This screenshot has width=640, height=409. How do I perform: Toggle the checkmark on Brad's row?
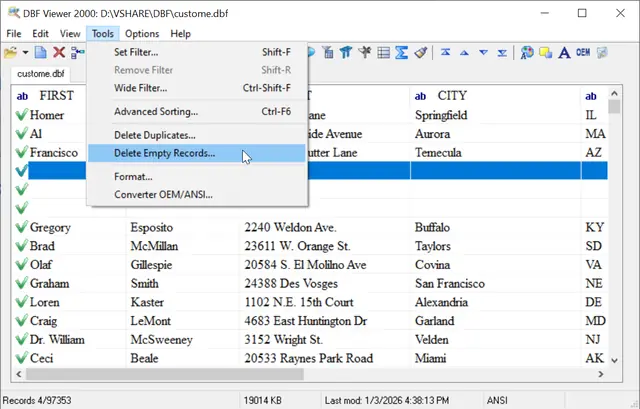(x=22, y=246)
